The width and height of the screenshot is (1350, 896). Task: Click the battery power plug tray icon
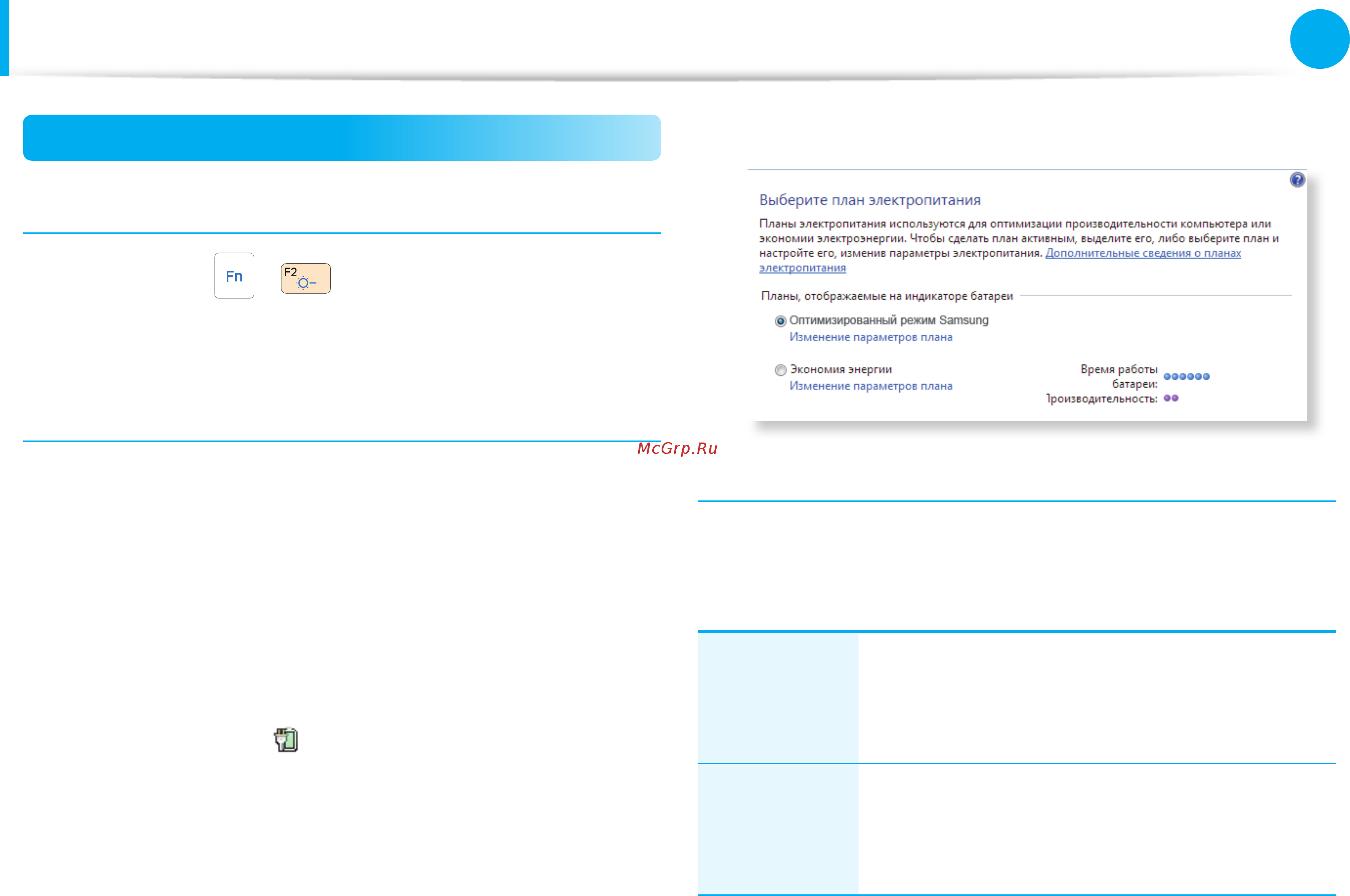pos(285,739)
